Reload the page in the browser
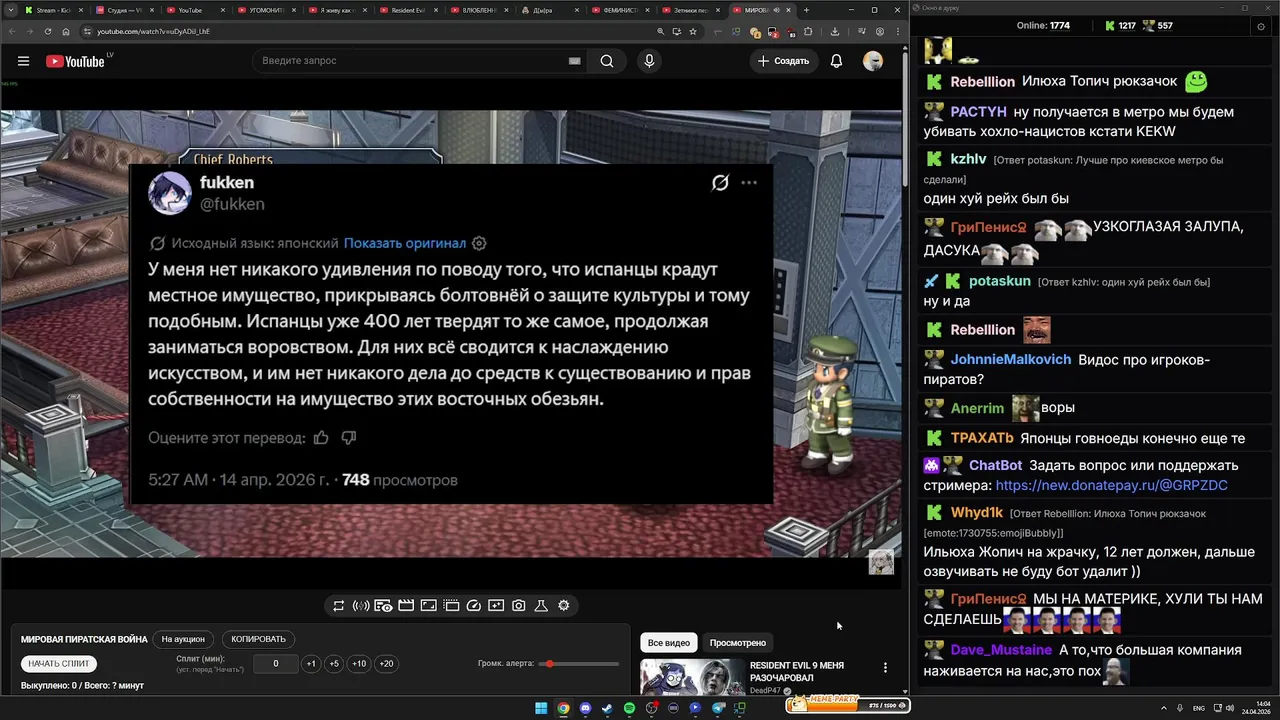This screenshot has height=720, width=1280. [47, 31]
